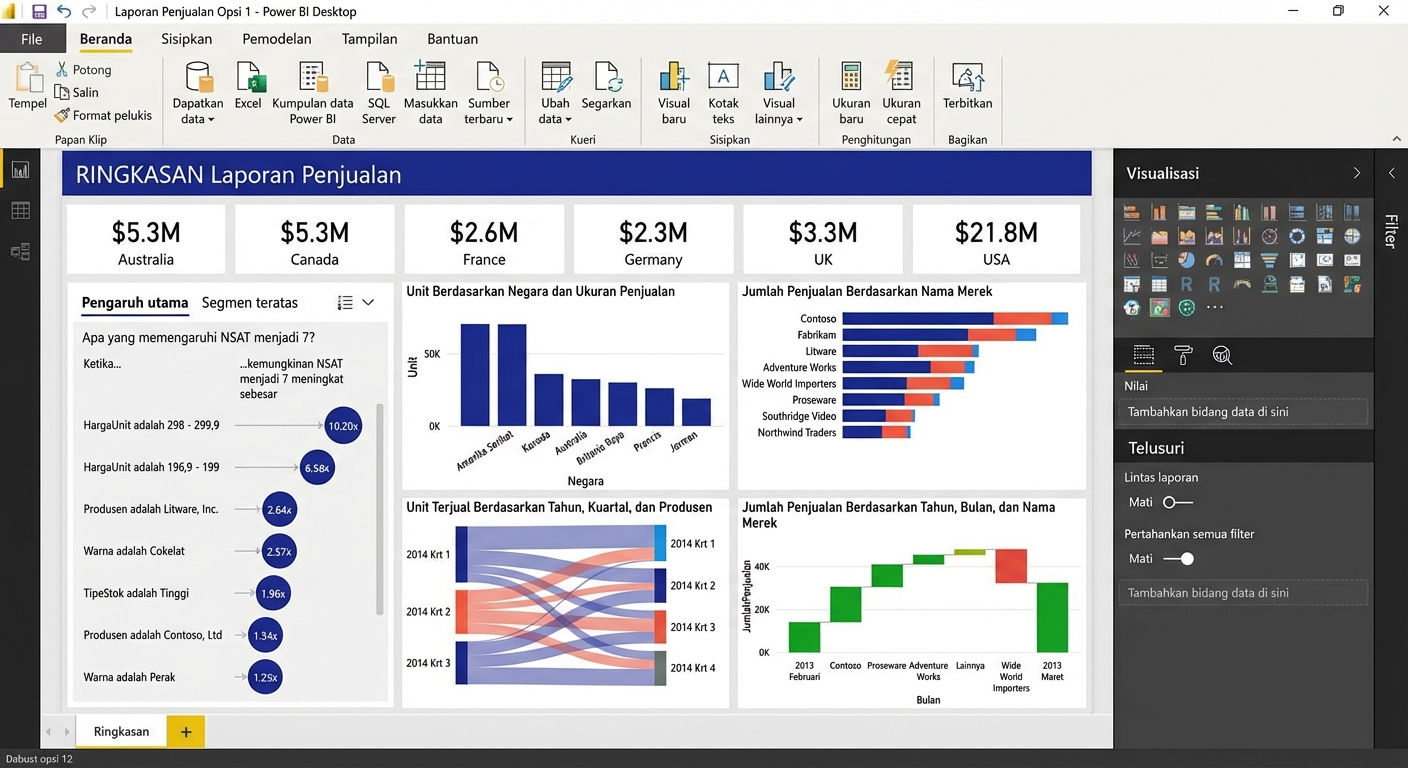Select the pie chart visualization icon
1408x768 pixels.
(1186, 260)
